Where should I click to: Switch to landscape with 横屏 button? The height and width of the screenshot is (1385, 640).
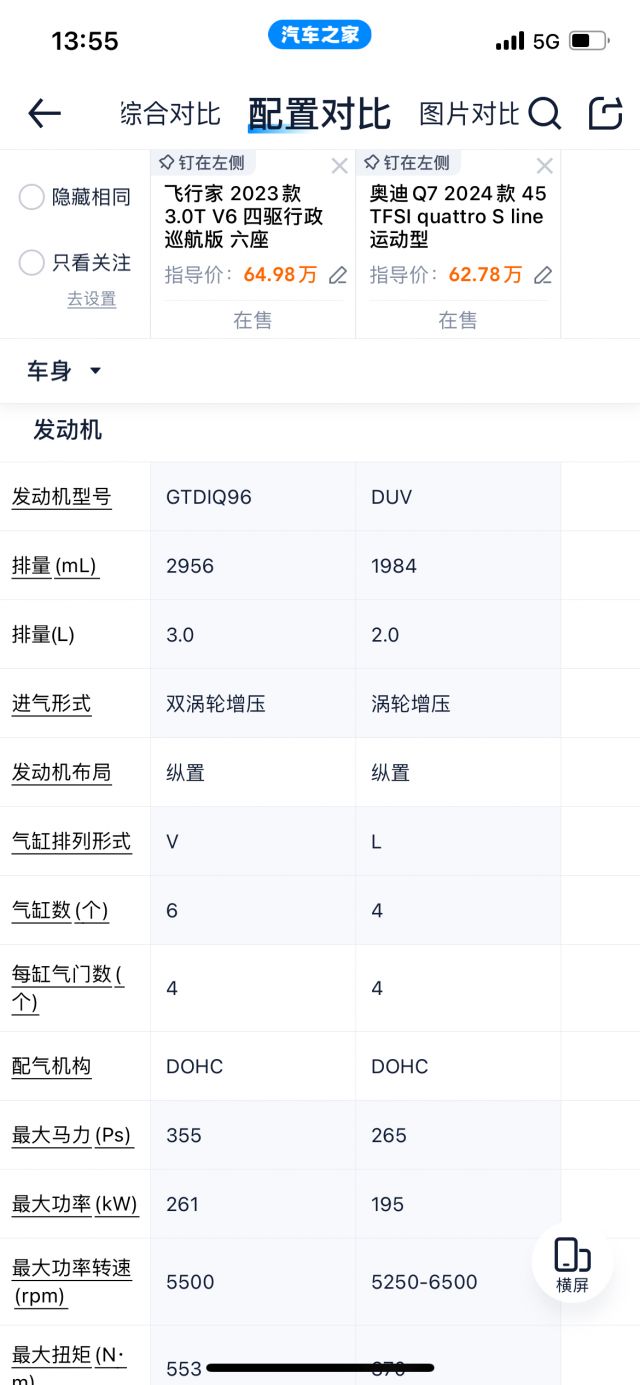pos(572,1265)
